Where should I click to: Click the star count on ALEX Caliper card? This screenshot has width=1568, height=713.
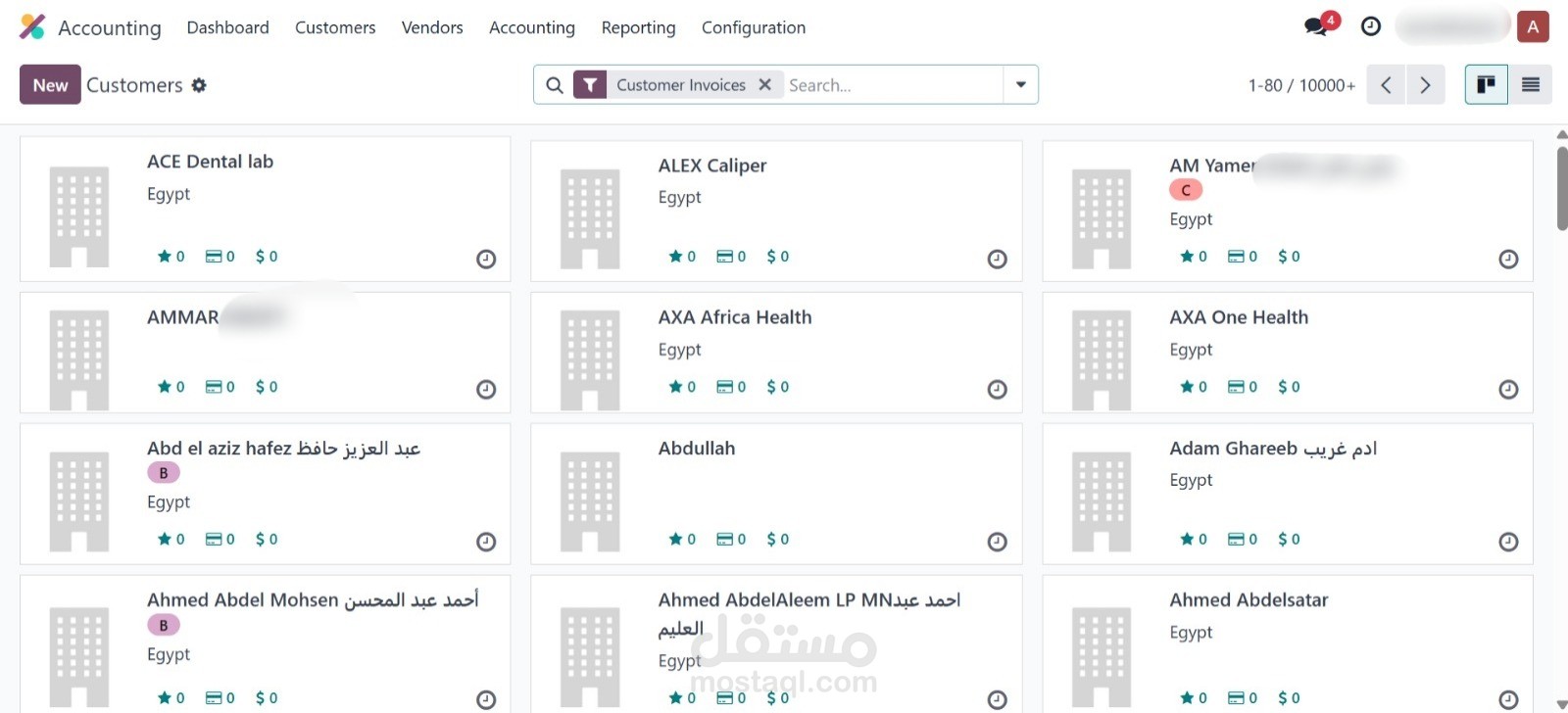(682, 257)
